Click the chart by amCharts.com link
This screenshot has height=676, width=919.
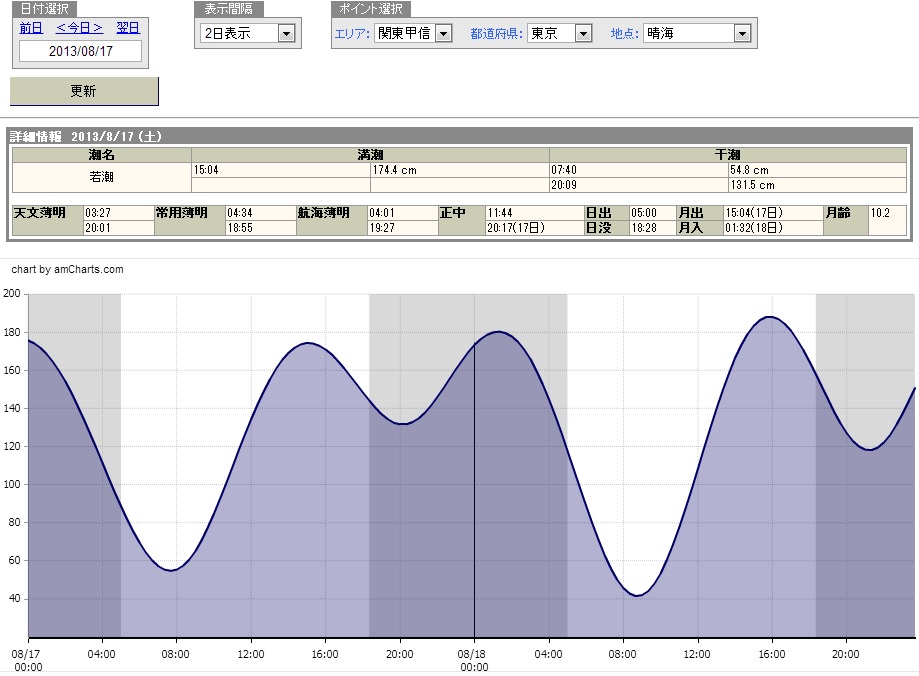[67, 269]
